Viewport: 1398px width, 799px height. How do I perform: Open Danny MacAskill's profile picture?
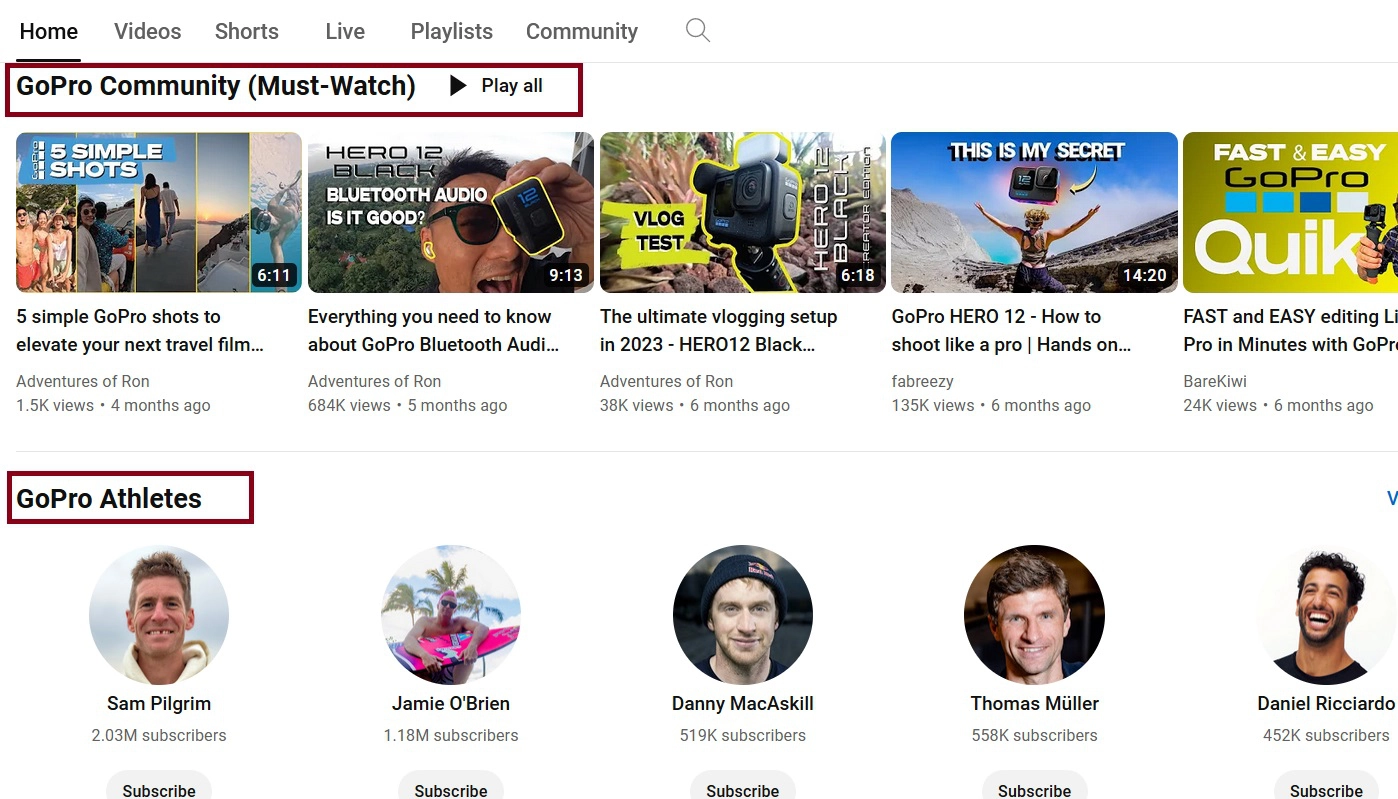[x=743, y=615]
